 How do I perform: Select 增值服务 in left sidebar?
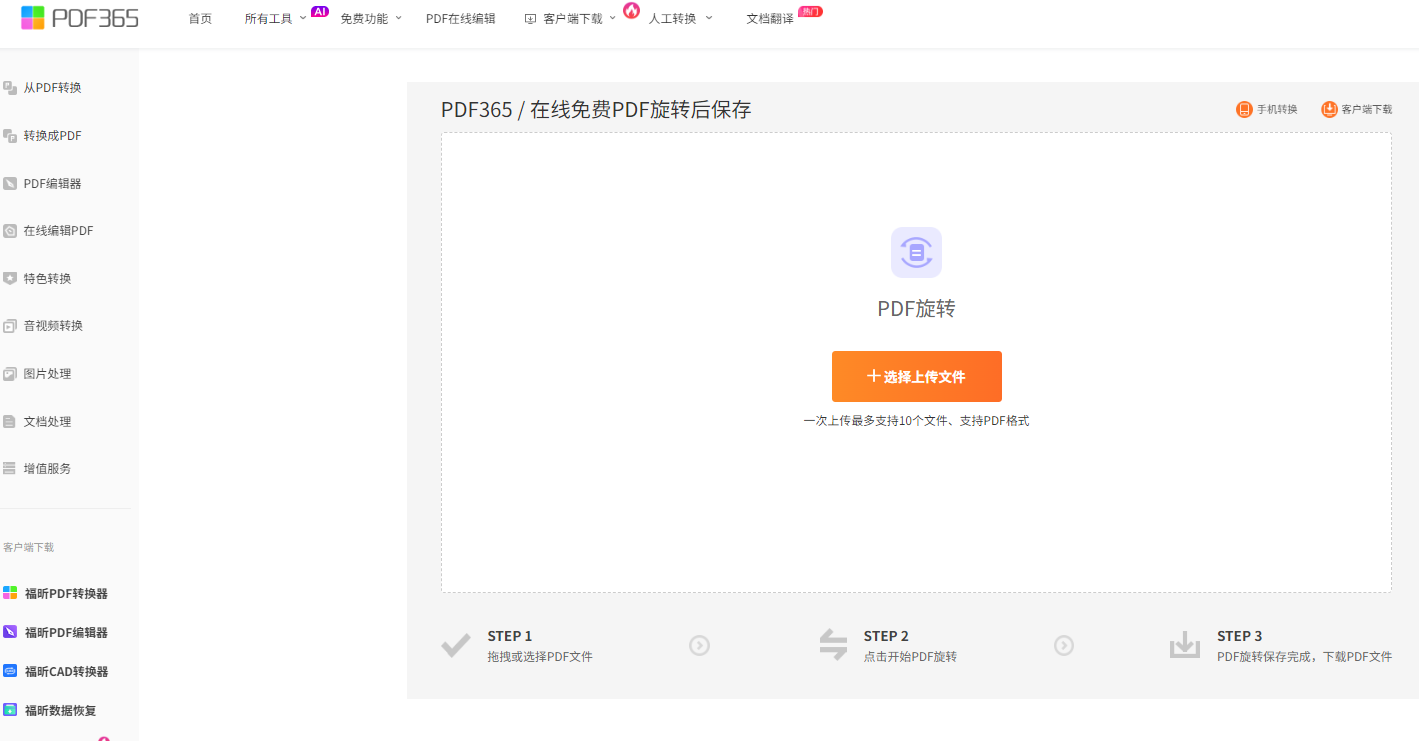47,468
